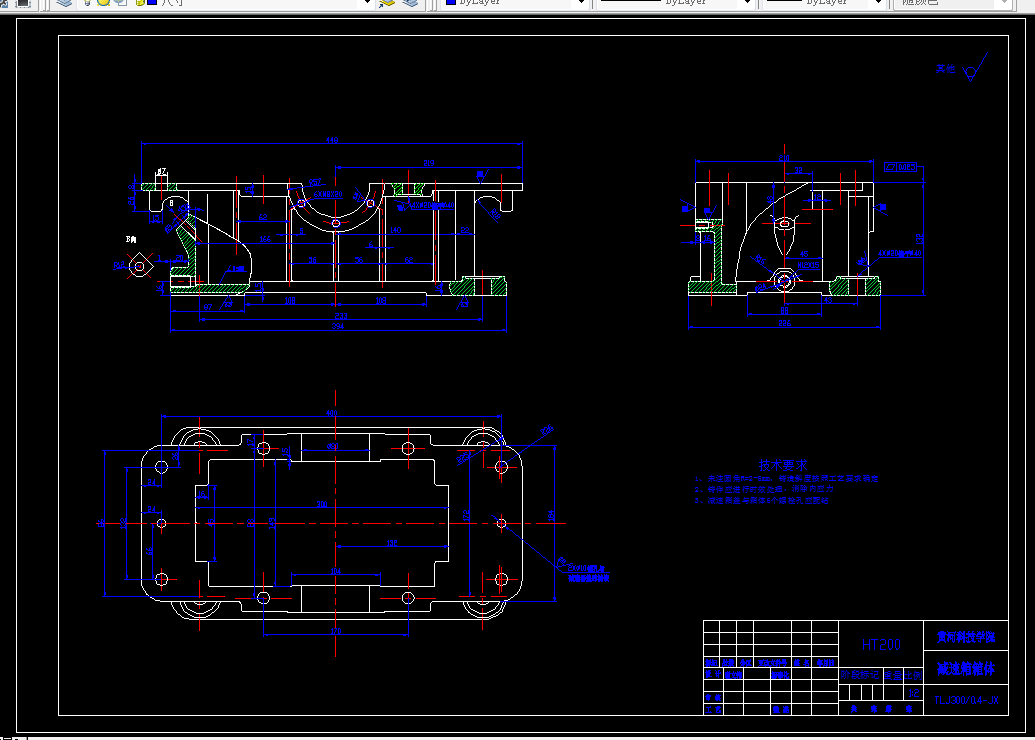This screenshot has height=740, width=1035.
Task: Select the 300 dimension in plan view
Action: click(322, 504)
